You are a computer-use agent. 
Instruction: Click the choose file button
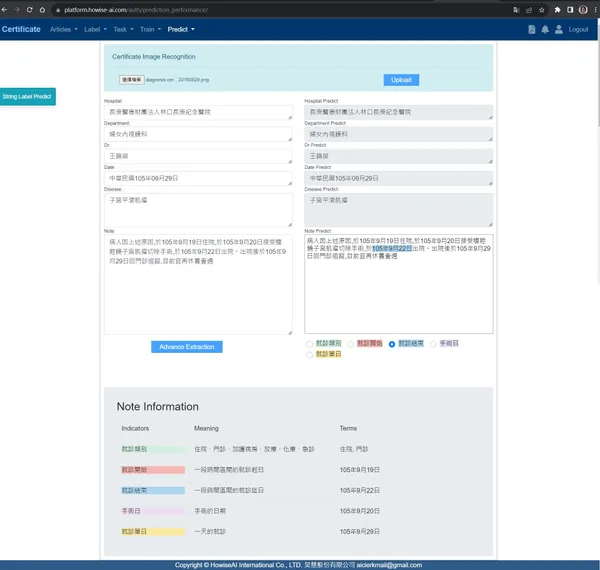[x=132, y=80]
